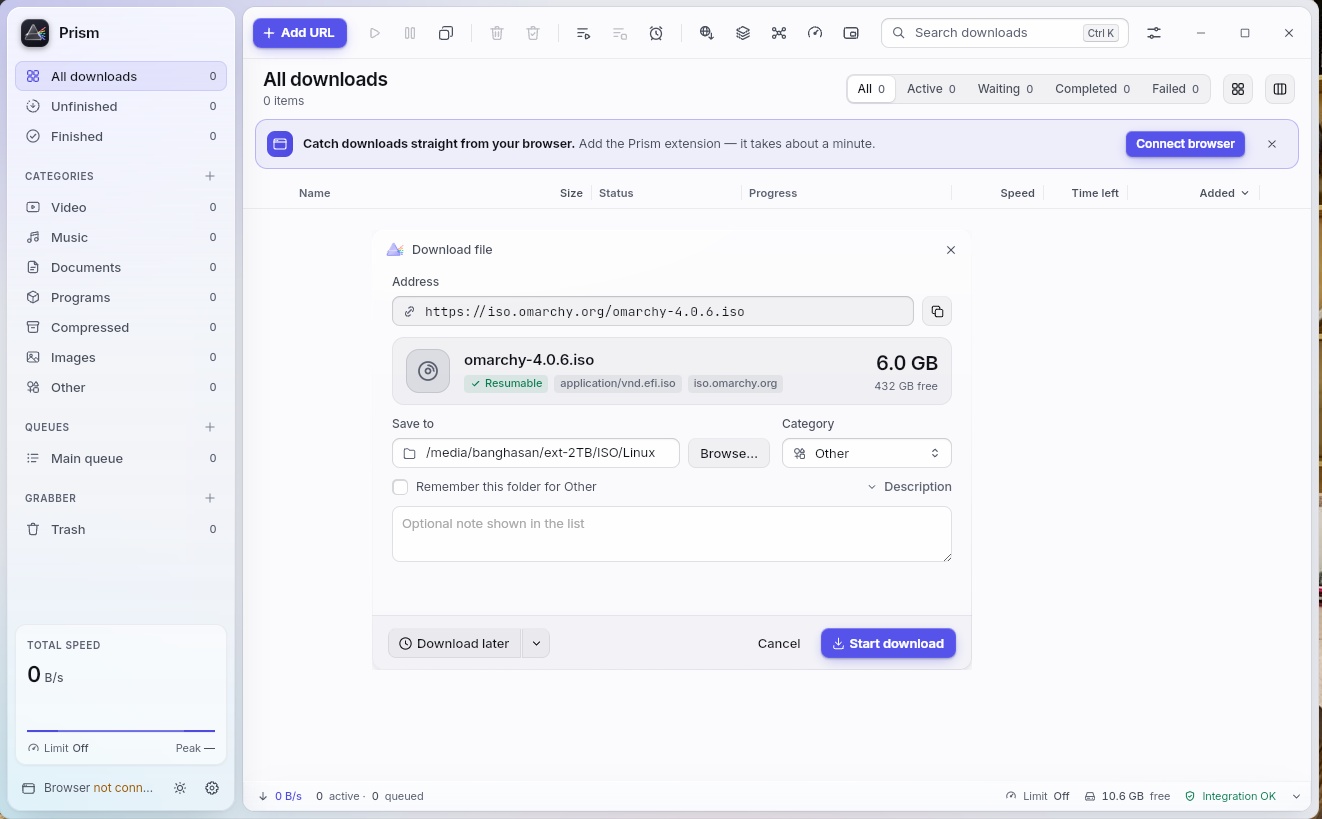Copy the address with the copy icon
Image resolution: width=1322 pixels, height=819 pixels.
click(x=937, y=312)
